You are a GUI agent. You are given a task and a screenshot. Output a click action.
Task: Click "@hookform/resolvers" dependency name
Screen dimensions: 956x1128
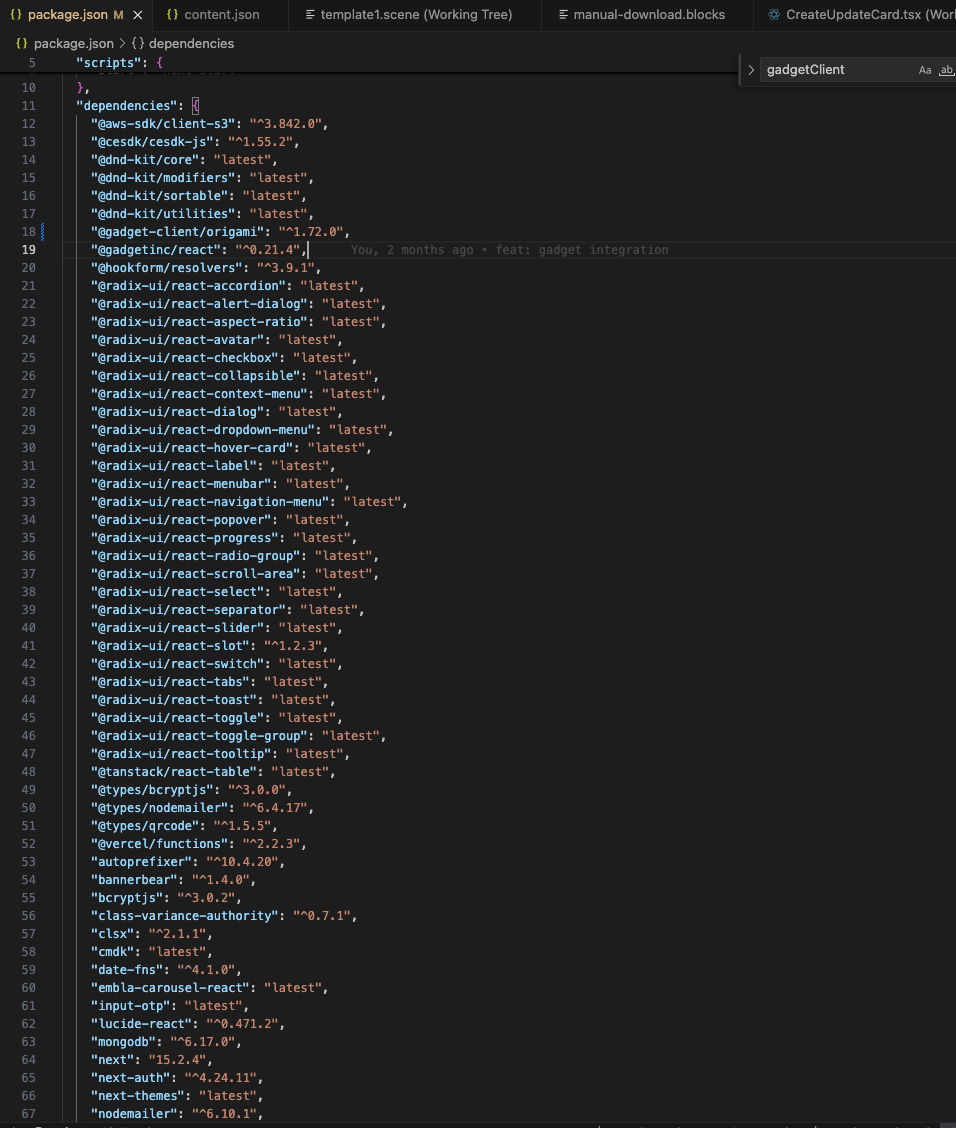[166, 268]
